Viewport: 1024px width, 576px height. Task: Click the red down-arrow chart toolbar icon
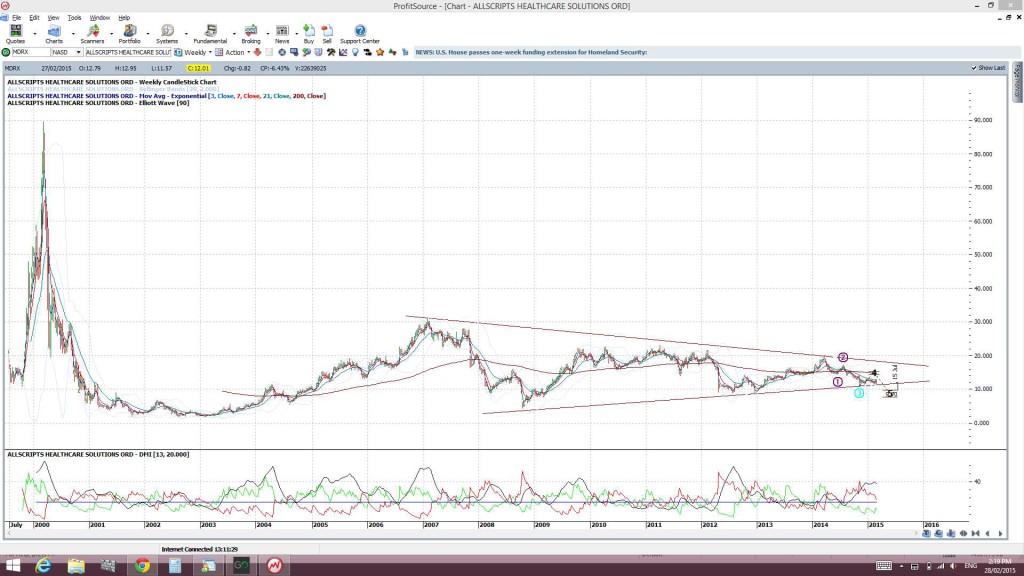coord(257,52)
